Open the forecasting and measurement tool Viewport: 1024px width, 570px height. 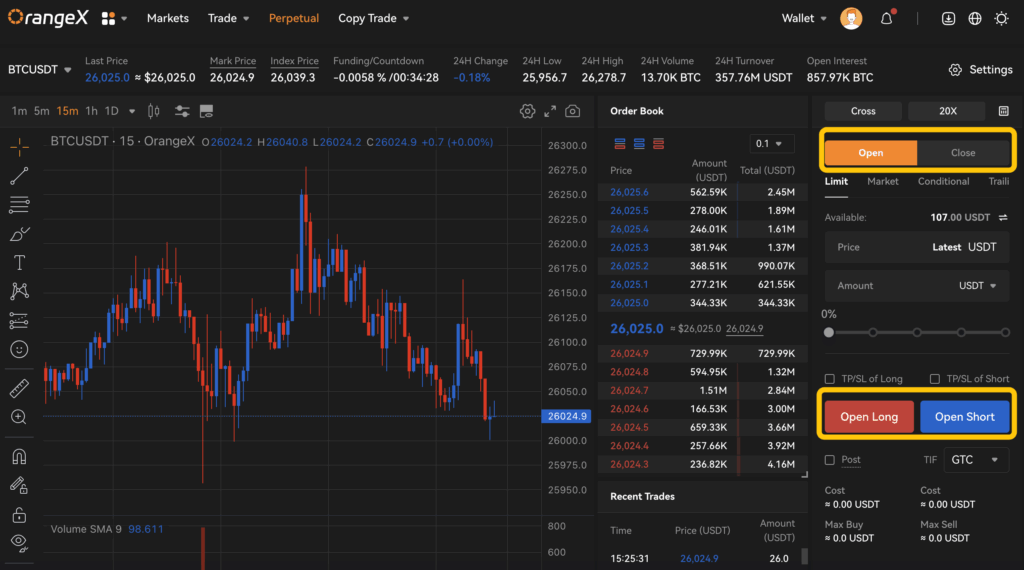[x=19, y=321]
